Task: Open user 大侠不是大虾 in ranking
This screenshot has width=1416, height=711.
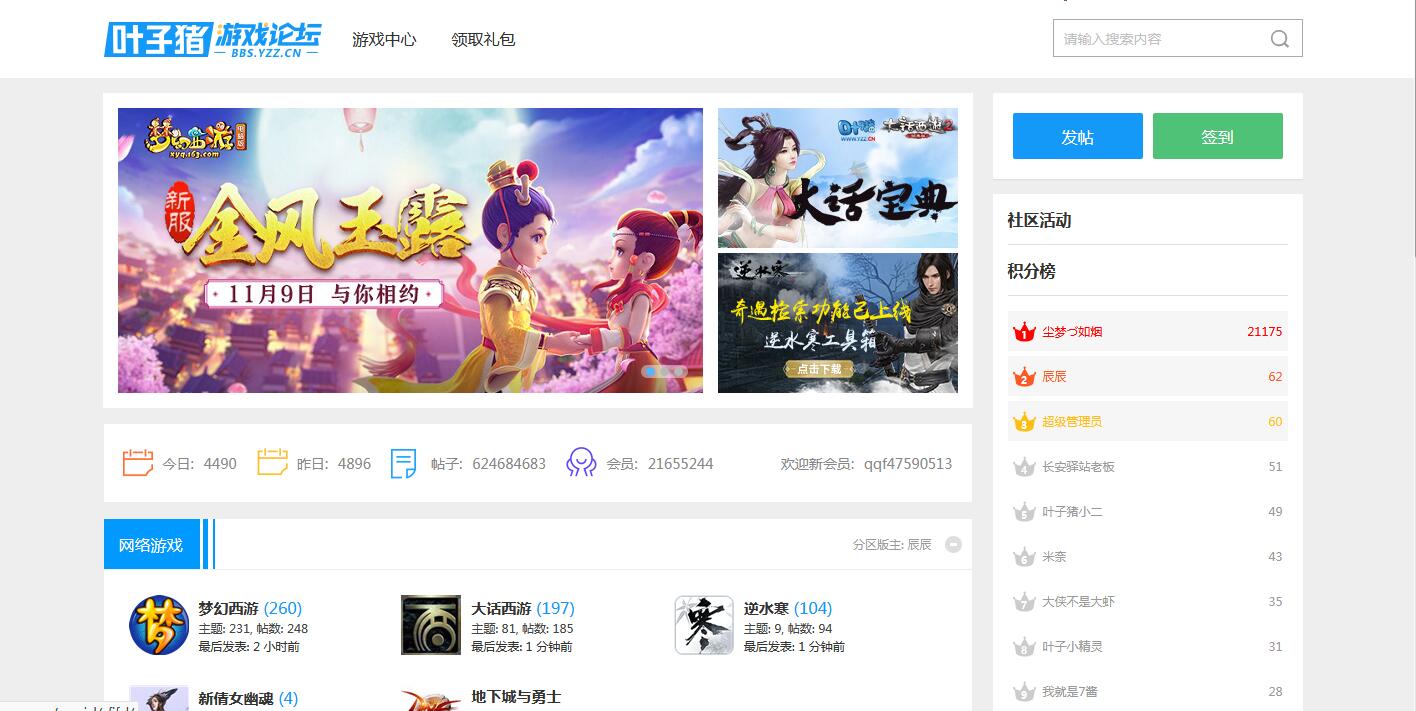Action: (1078, 602)
